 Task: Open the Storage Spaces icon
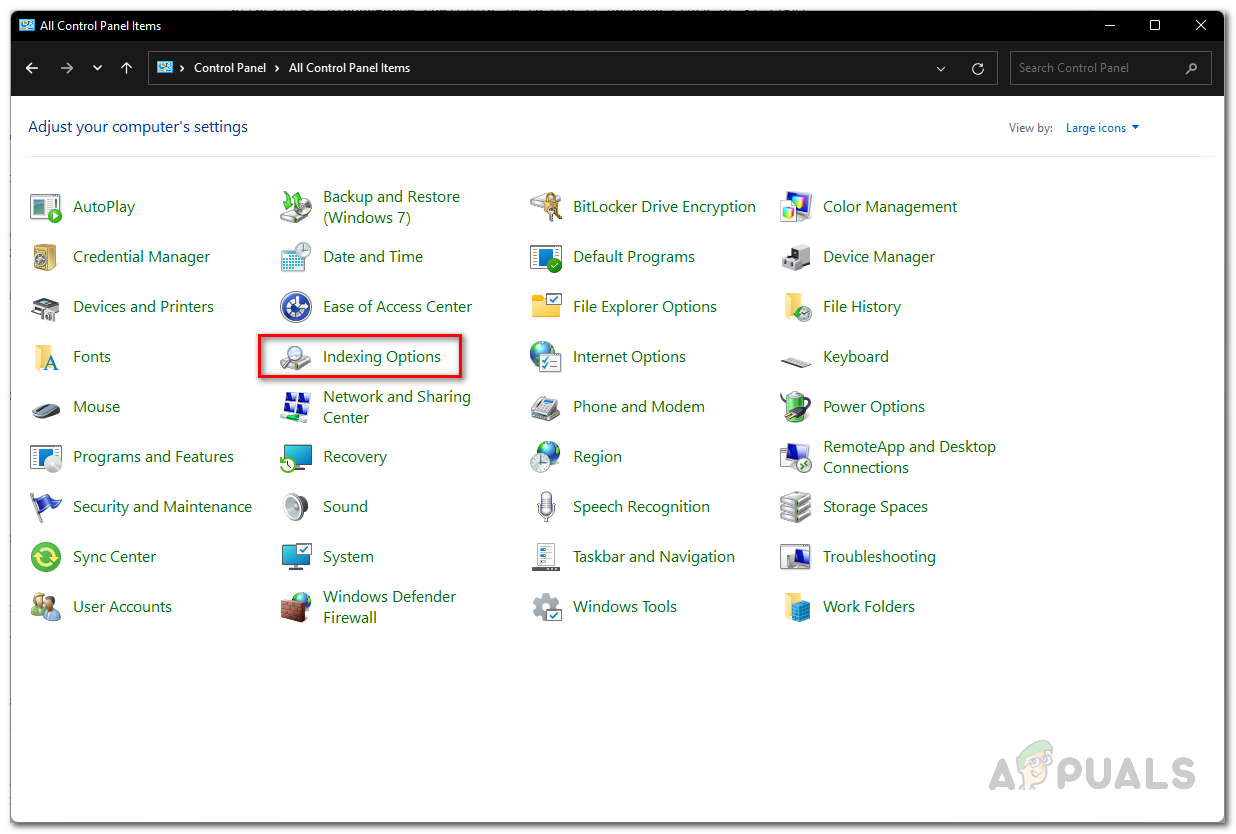(796, 507)
